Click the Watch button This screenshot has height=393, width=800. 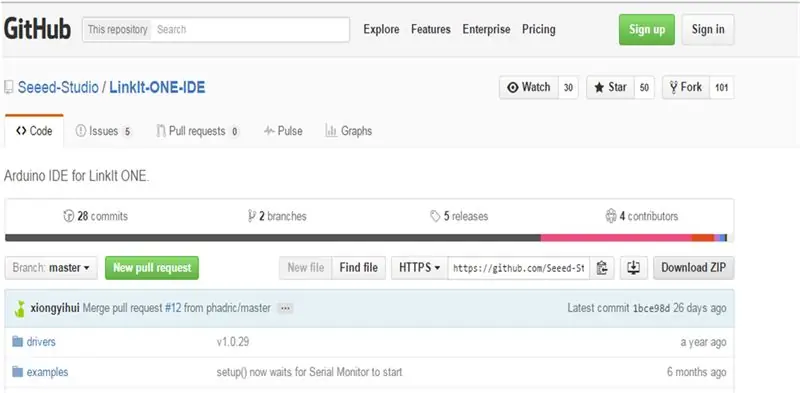(529, 87)
